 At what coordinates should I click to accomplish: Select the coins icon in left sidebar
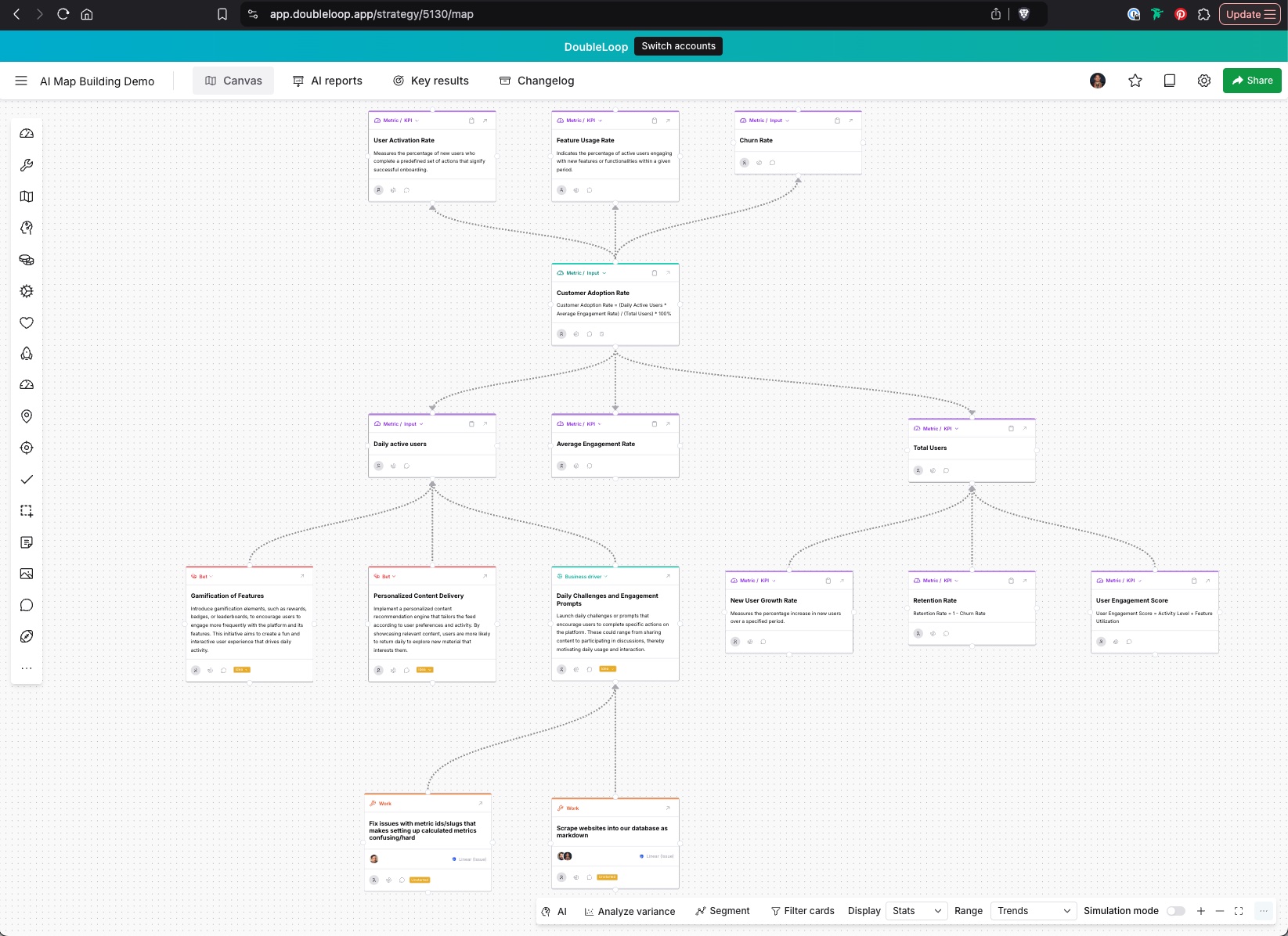(27, 260)
